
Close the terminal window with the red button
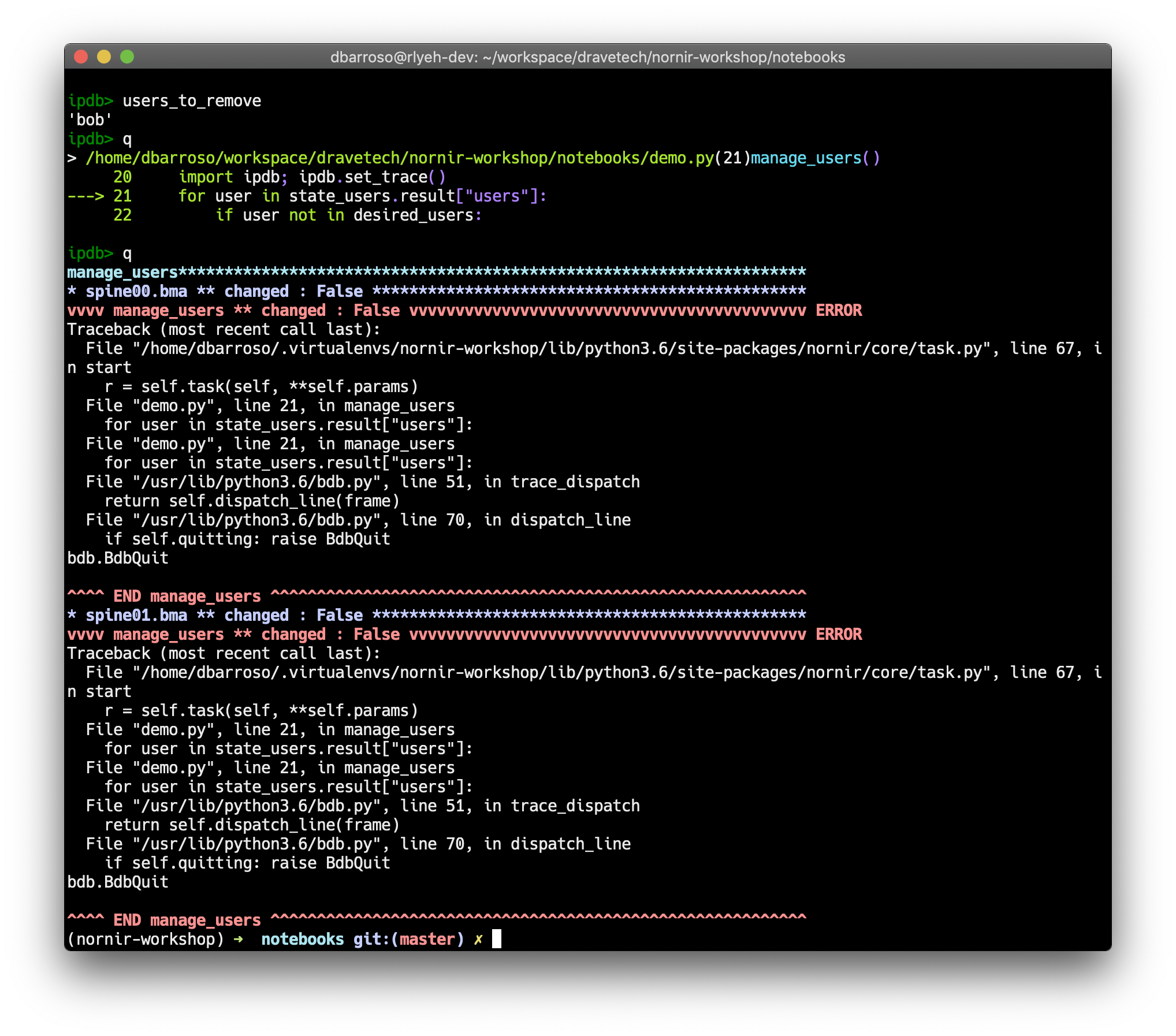pyautogui.click(x=81, y=57)
